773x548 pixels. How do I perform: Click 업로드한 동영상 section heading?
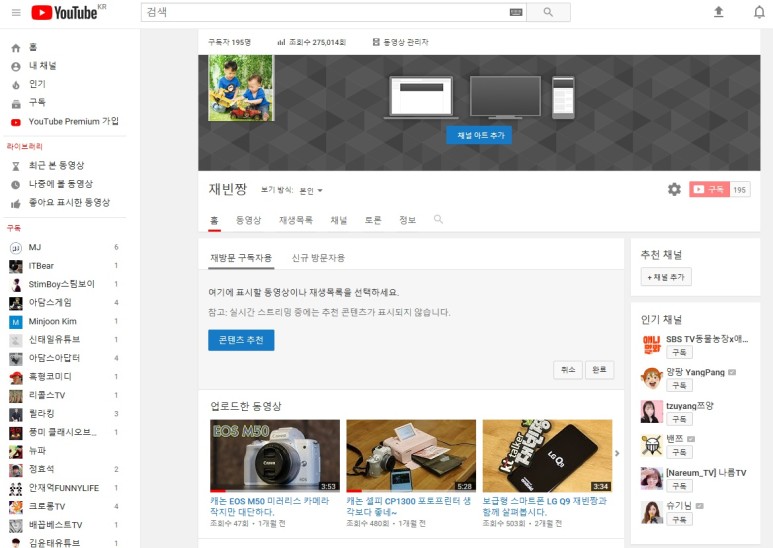[x=246, y=406]
